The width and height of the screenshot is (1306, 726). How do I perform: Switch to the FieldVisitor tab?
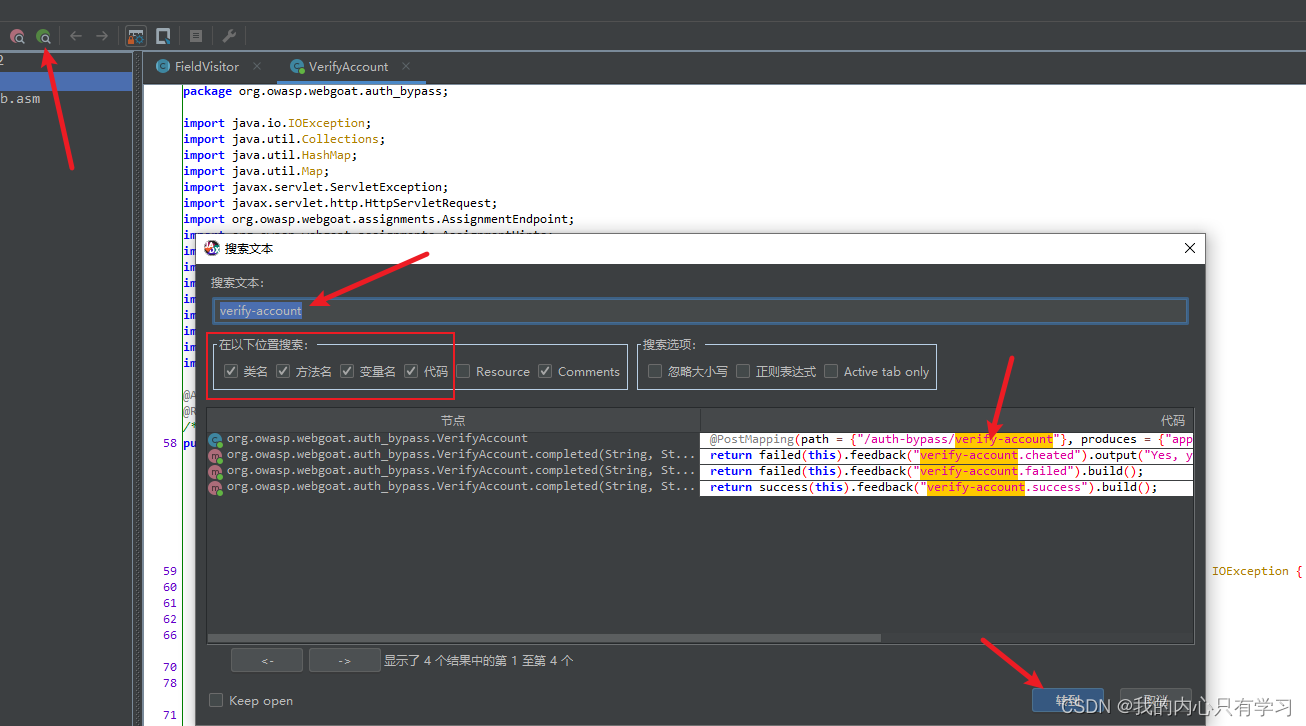tap(207, 66)
